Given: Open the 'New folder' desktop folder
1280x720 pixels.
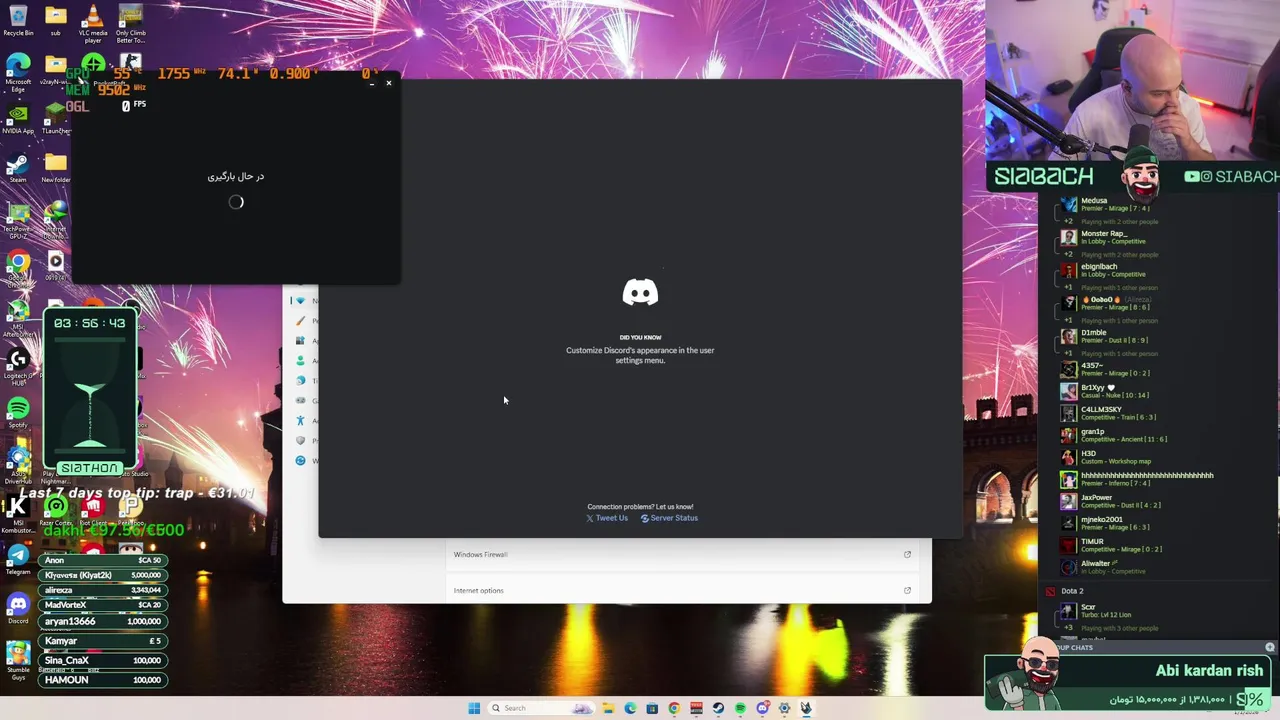Looking at the screenshot, I should pyautogui.click(x=55, y=166).
